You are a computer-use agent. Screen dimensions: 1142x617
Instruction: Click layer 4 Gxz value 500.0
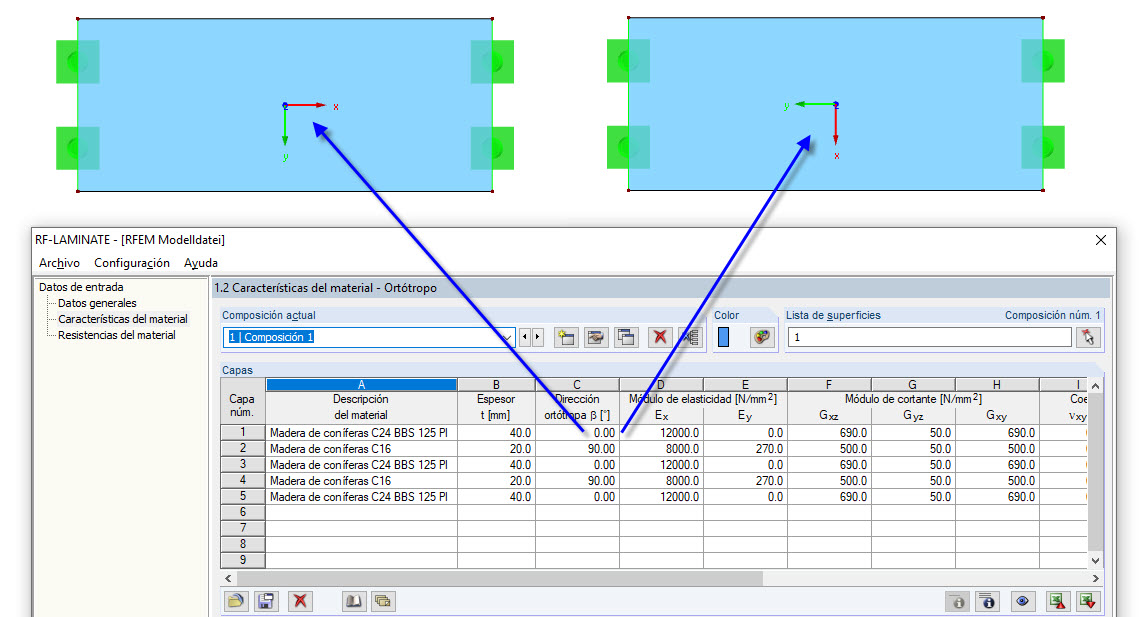pyautogui.click(x=829, y=481)
